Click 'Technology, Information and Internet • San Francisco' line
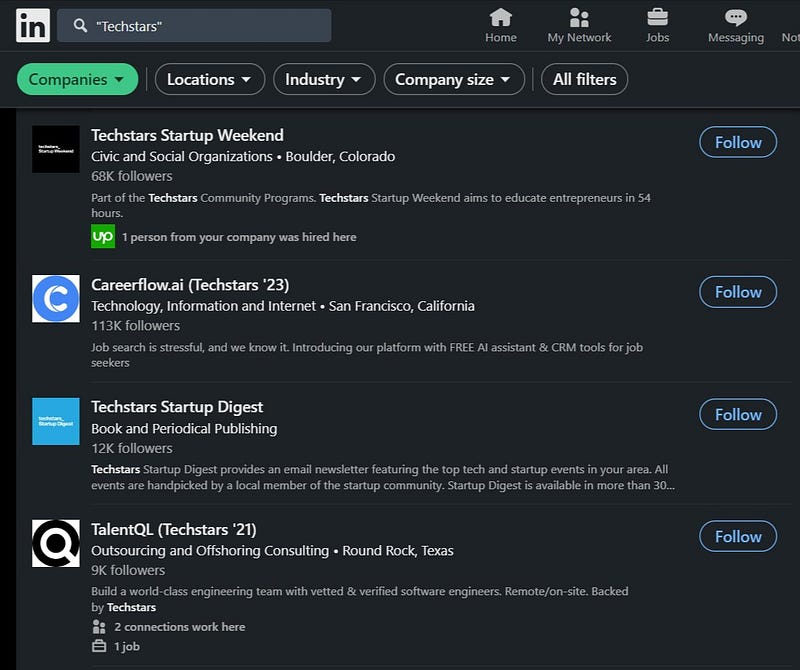800x670 pixels. pyautogui.click(x=283, y=306)
